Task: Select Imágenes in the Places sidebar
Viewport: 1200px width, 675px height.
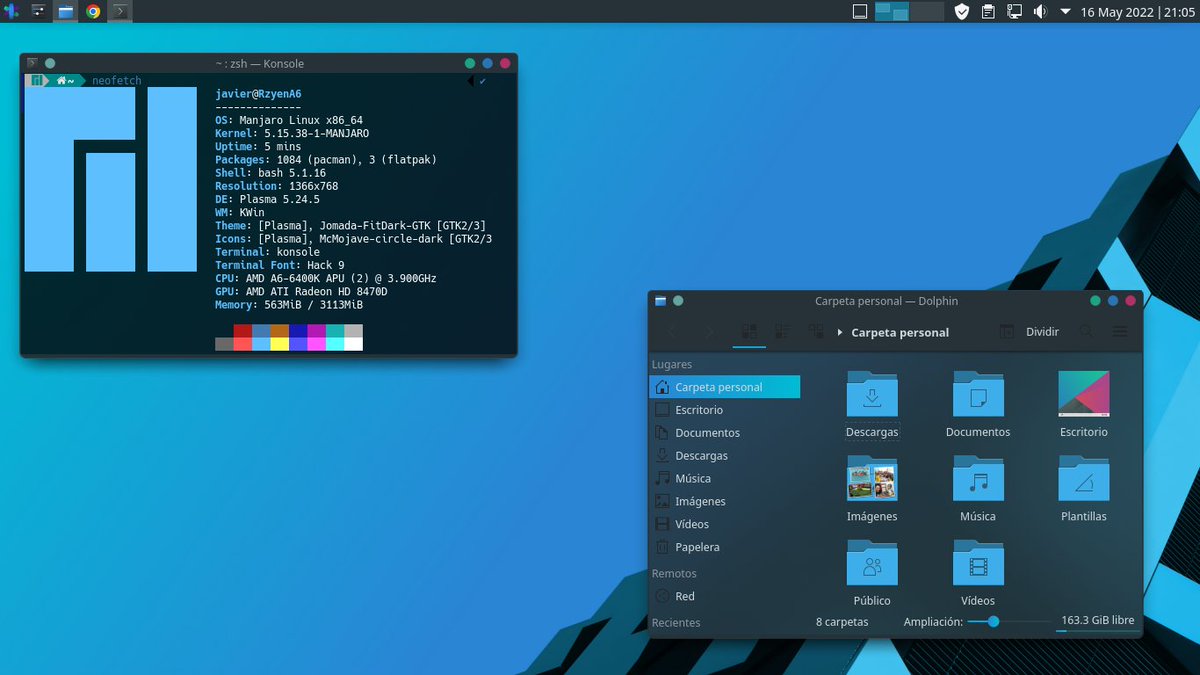Action: tap(724, 502)
